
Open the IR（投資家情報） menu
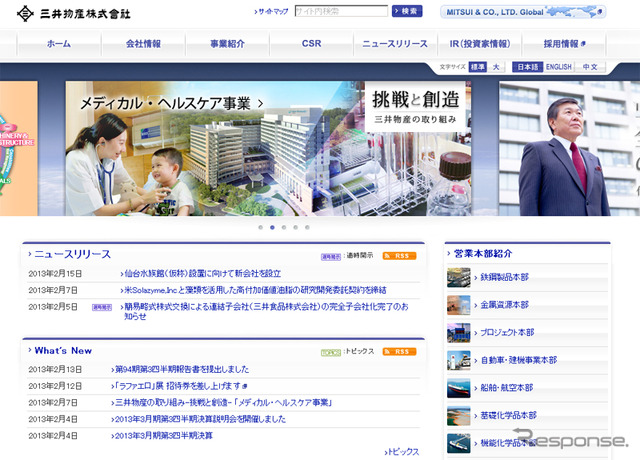click(x=480, y=44)
